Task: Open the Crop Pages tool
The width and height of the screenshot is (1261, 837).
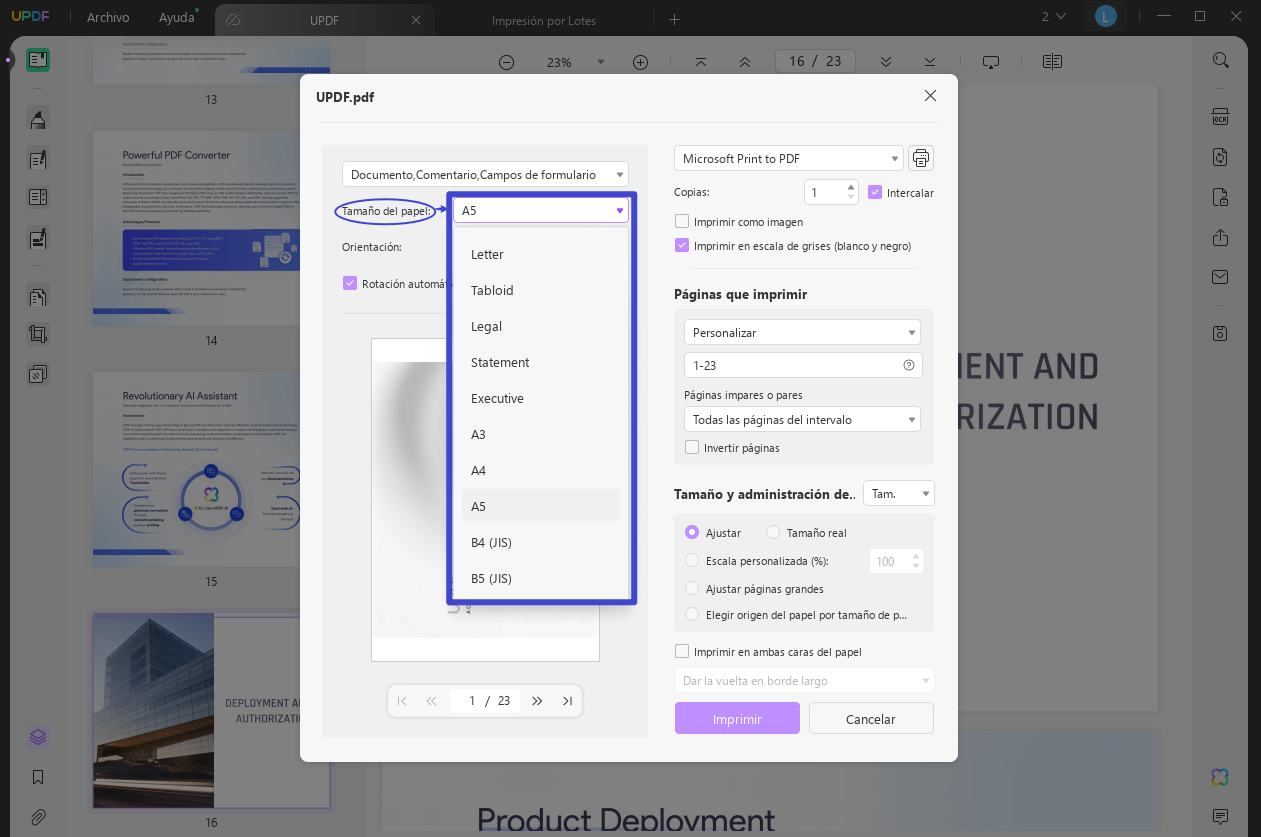Action: (37, 333)
